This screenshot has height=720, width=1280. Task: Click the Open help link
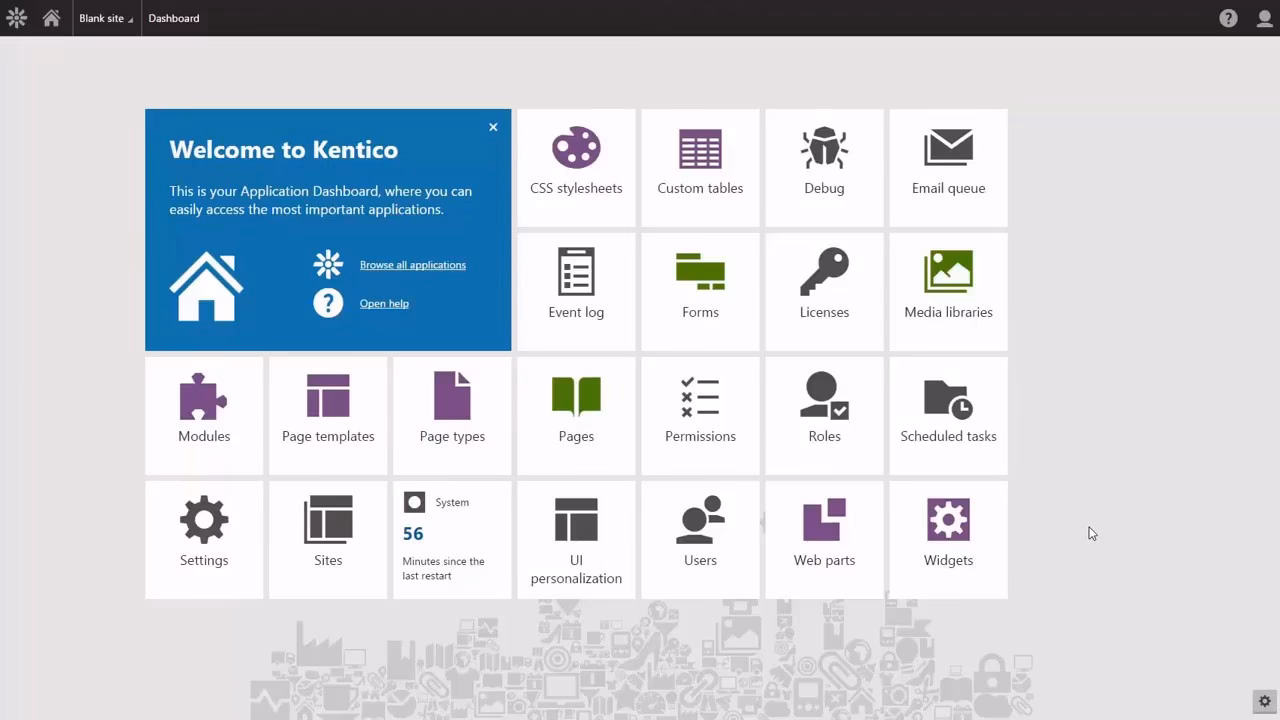[x=384, y=303]
